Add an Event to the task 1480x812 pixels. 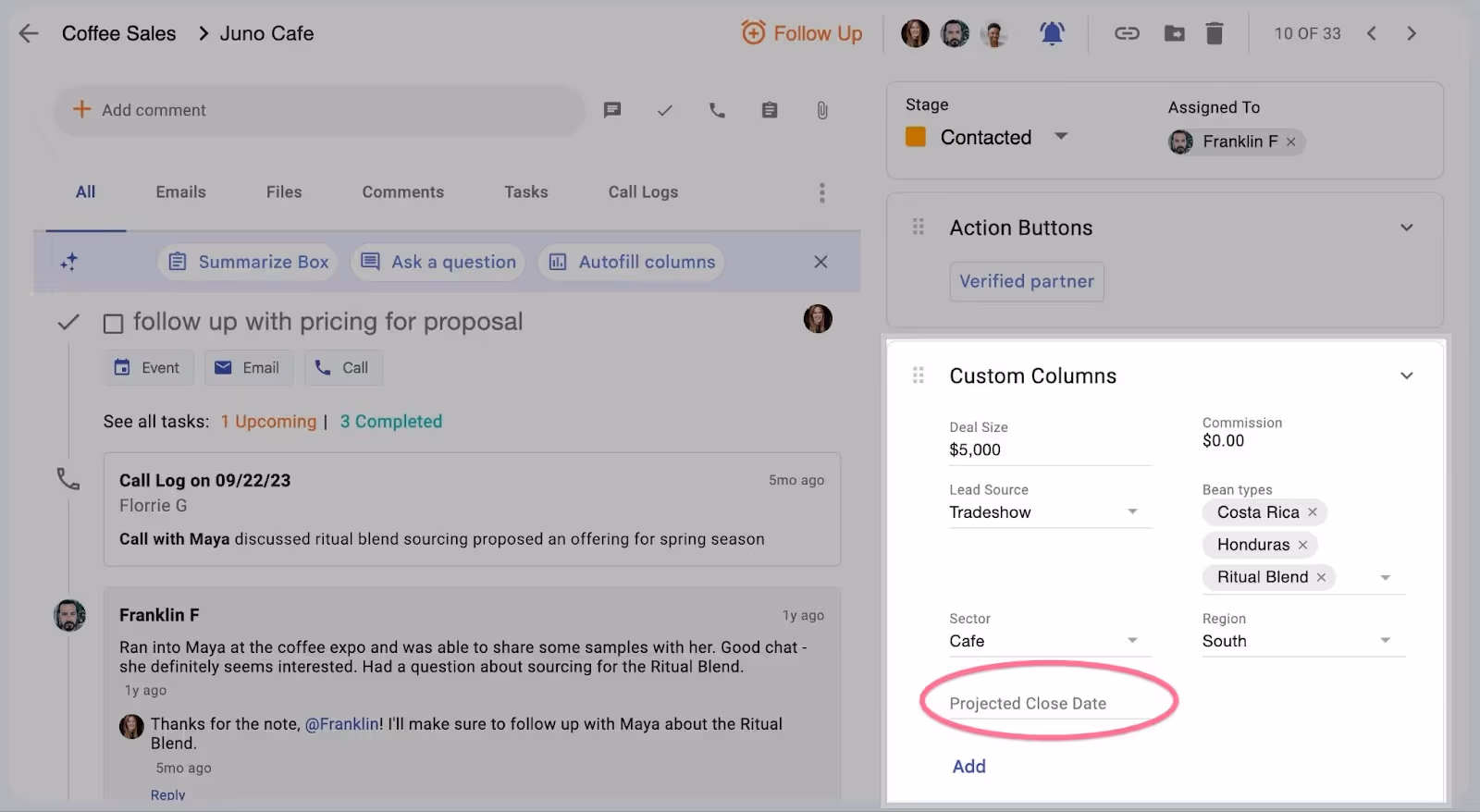148,368
